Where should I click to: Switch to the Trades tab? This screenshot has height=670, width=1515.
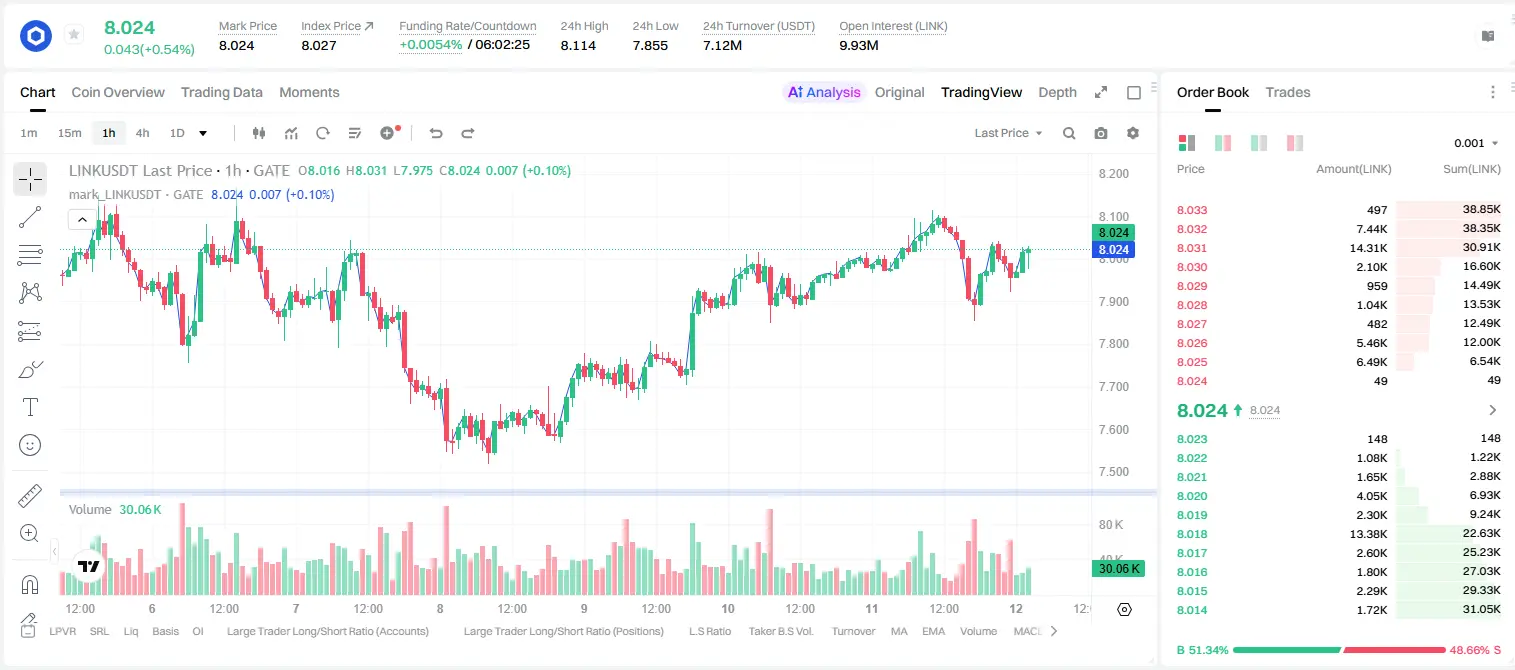(x=1288, y=92)
